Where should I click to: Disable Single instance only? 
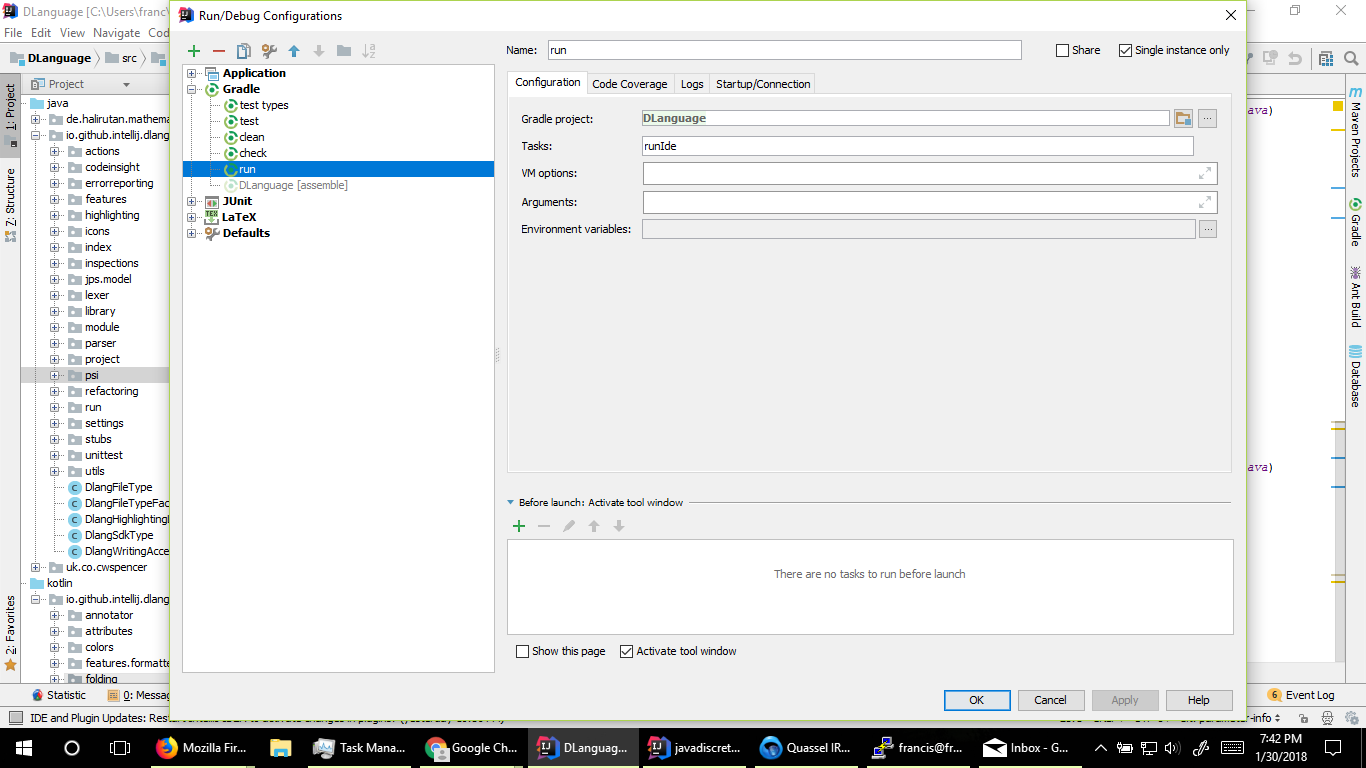(1125, 50)
